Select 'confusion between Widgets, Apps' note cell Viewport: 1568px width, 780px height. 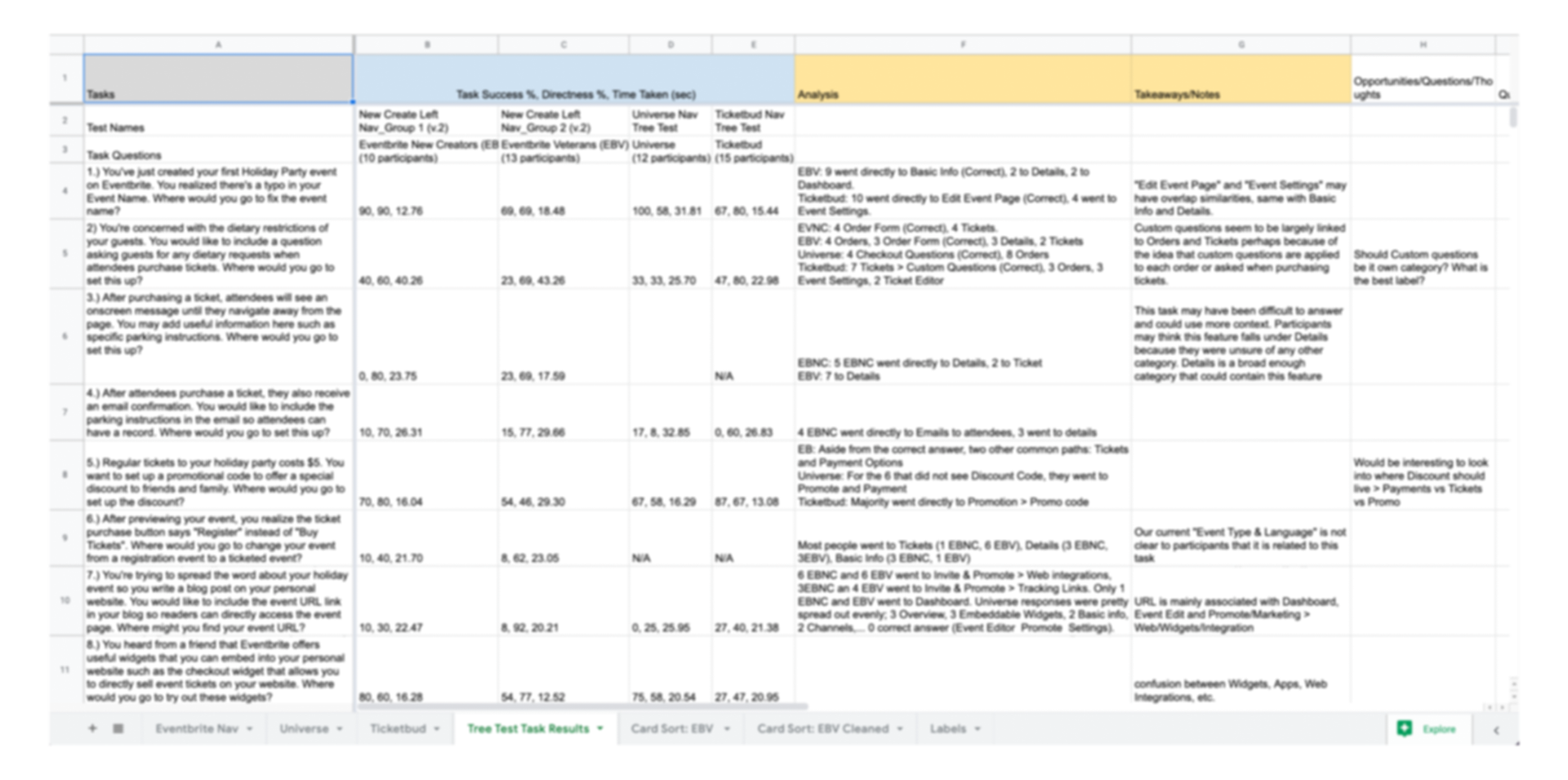click(x=1241, y=670)
